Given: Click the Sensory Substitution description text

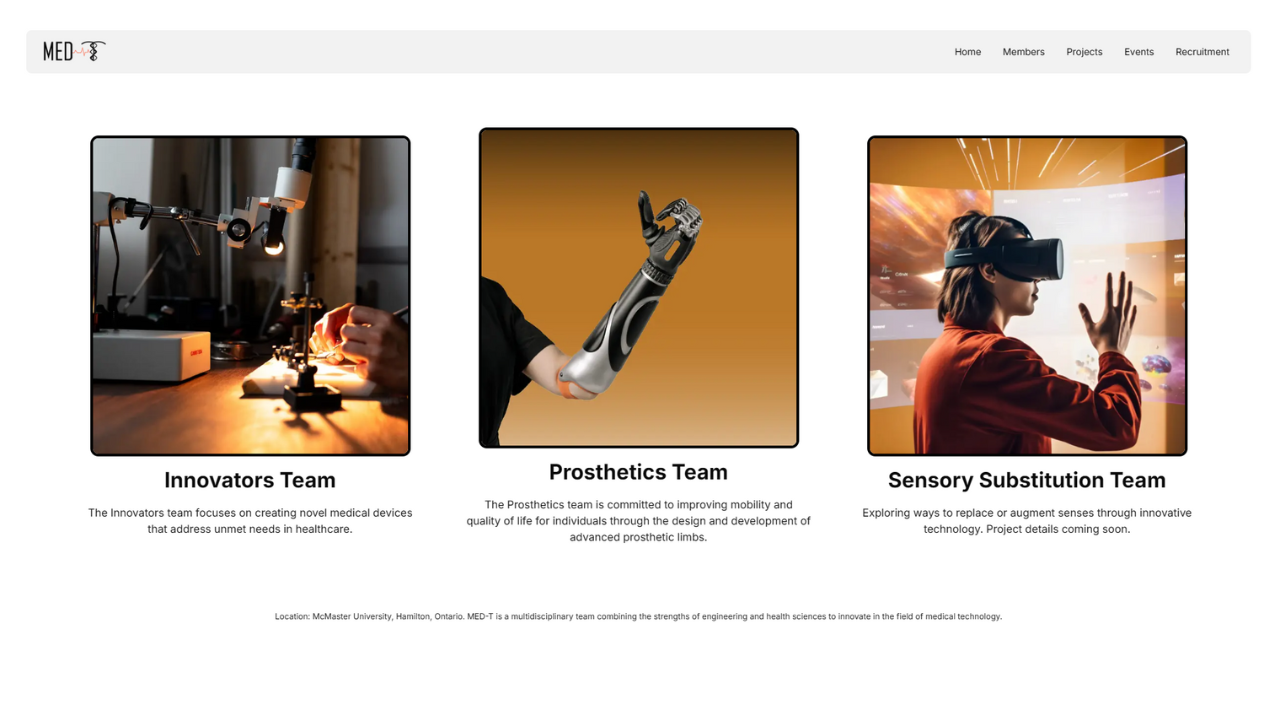Looking at the screenshot, I should point(1027,521).
